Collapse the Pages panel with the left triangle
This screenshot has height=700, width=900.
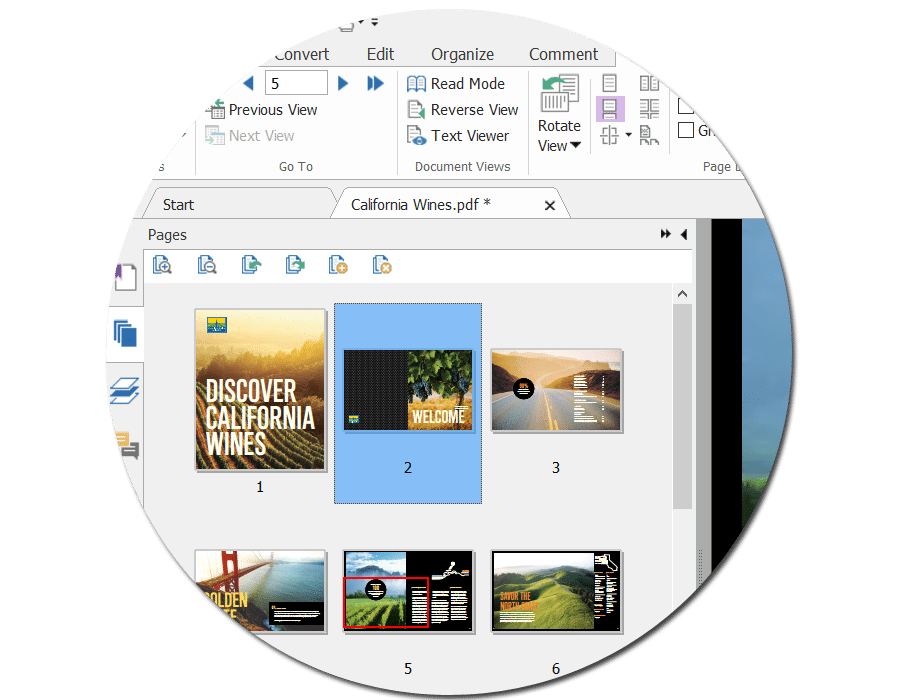tap(684, 234)
